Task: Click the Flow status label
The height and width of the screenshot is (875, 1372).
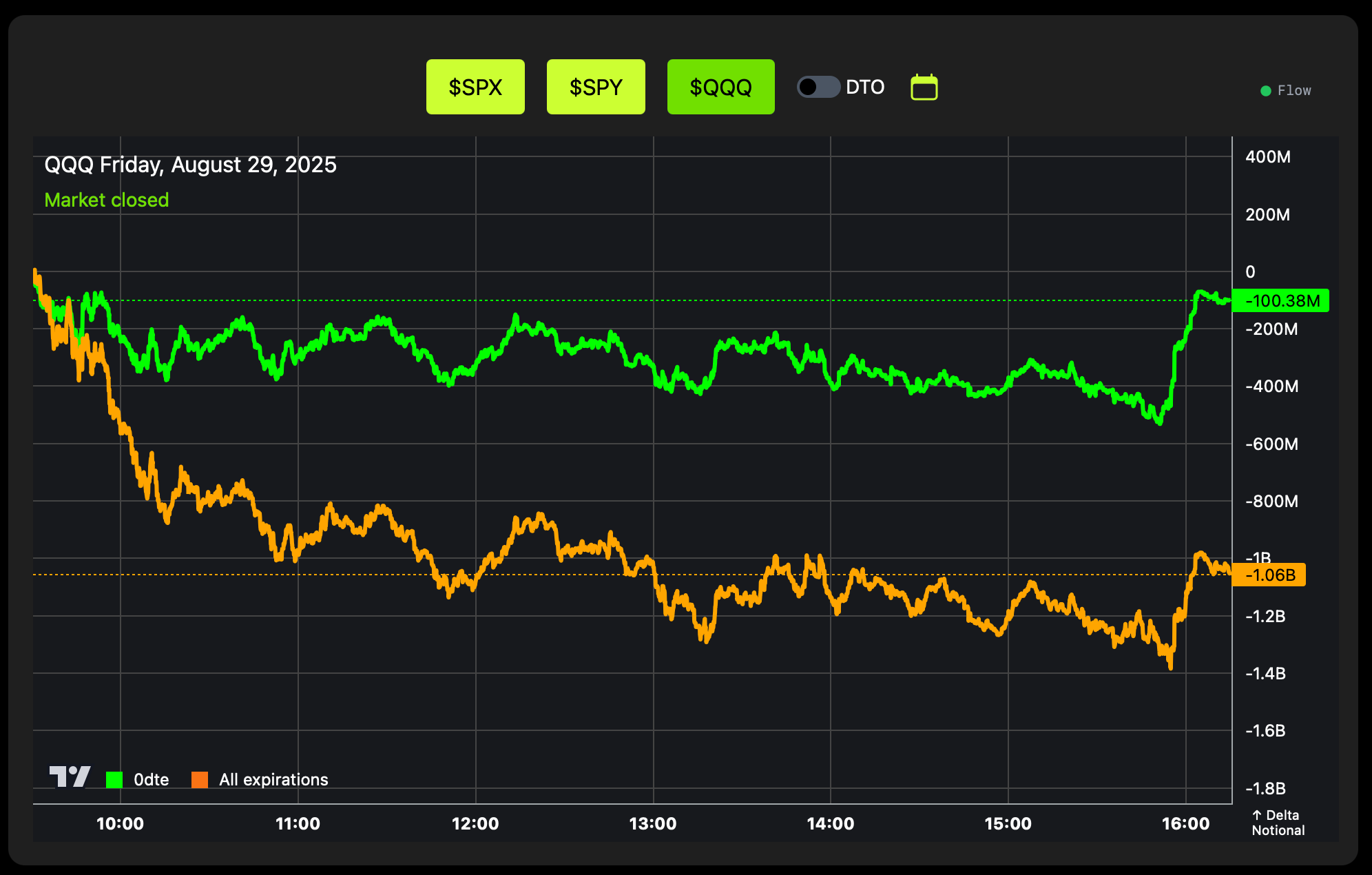Action: (1294, 90)
